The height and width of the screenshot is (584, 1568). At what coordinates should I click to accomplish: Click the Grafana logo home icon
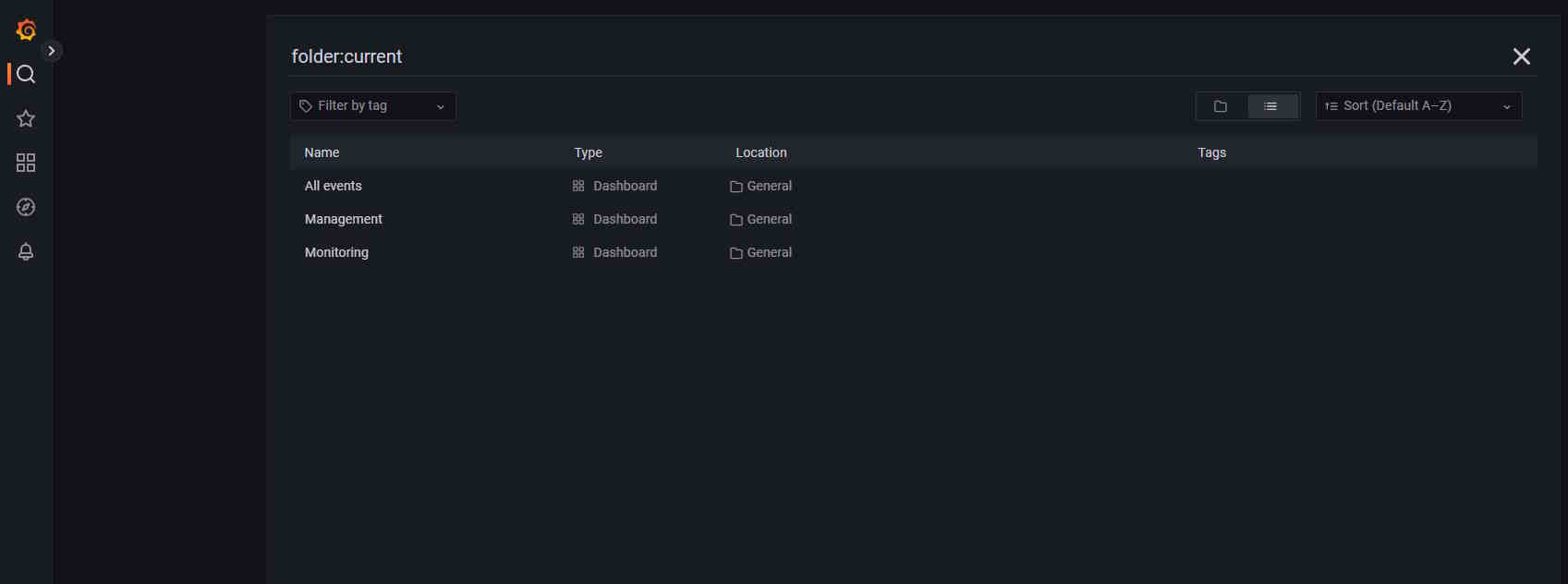(26, 30)
